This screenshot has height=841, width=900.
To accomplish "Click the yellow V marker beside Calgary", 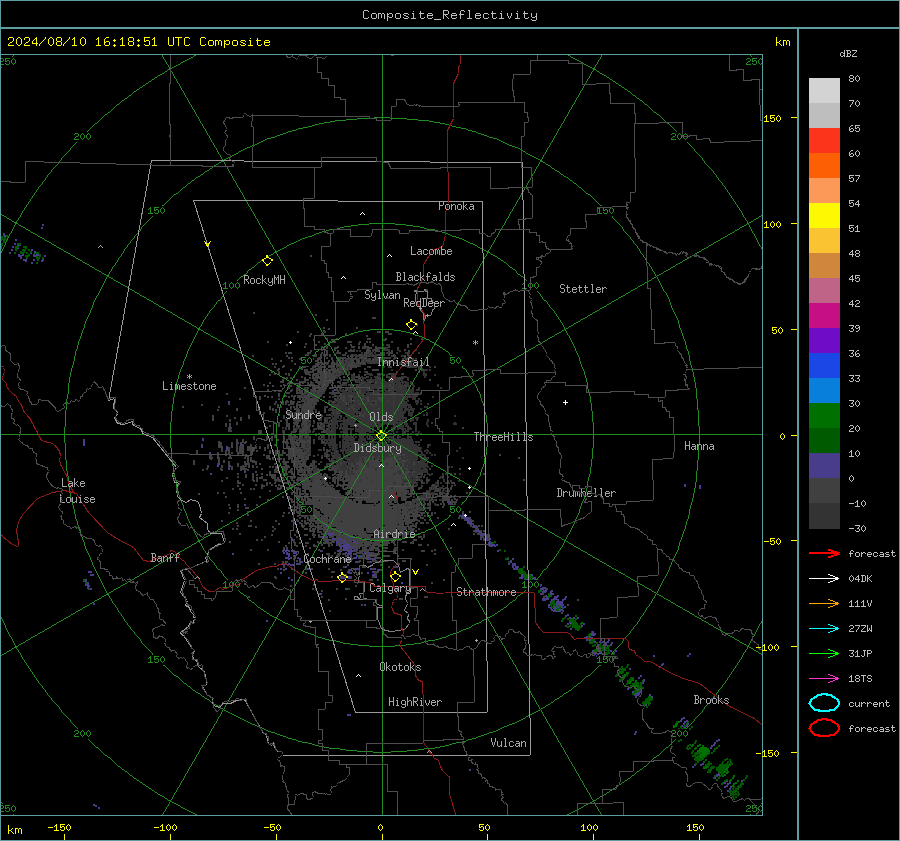I will click(x=415, y=572).
